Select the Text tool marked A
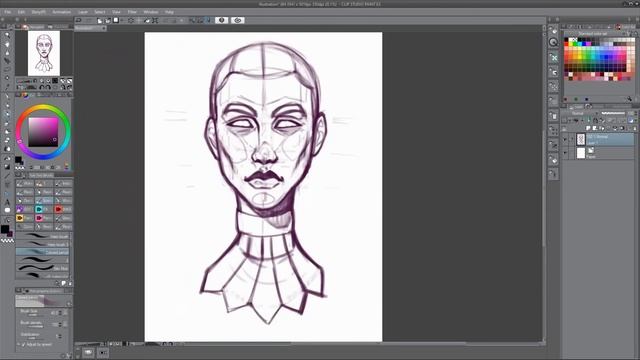Screen dimensions: 640x360 (7, 202)
